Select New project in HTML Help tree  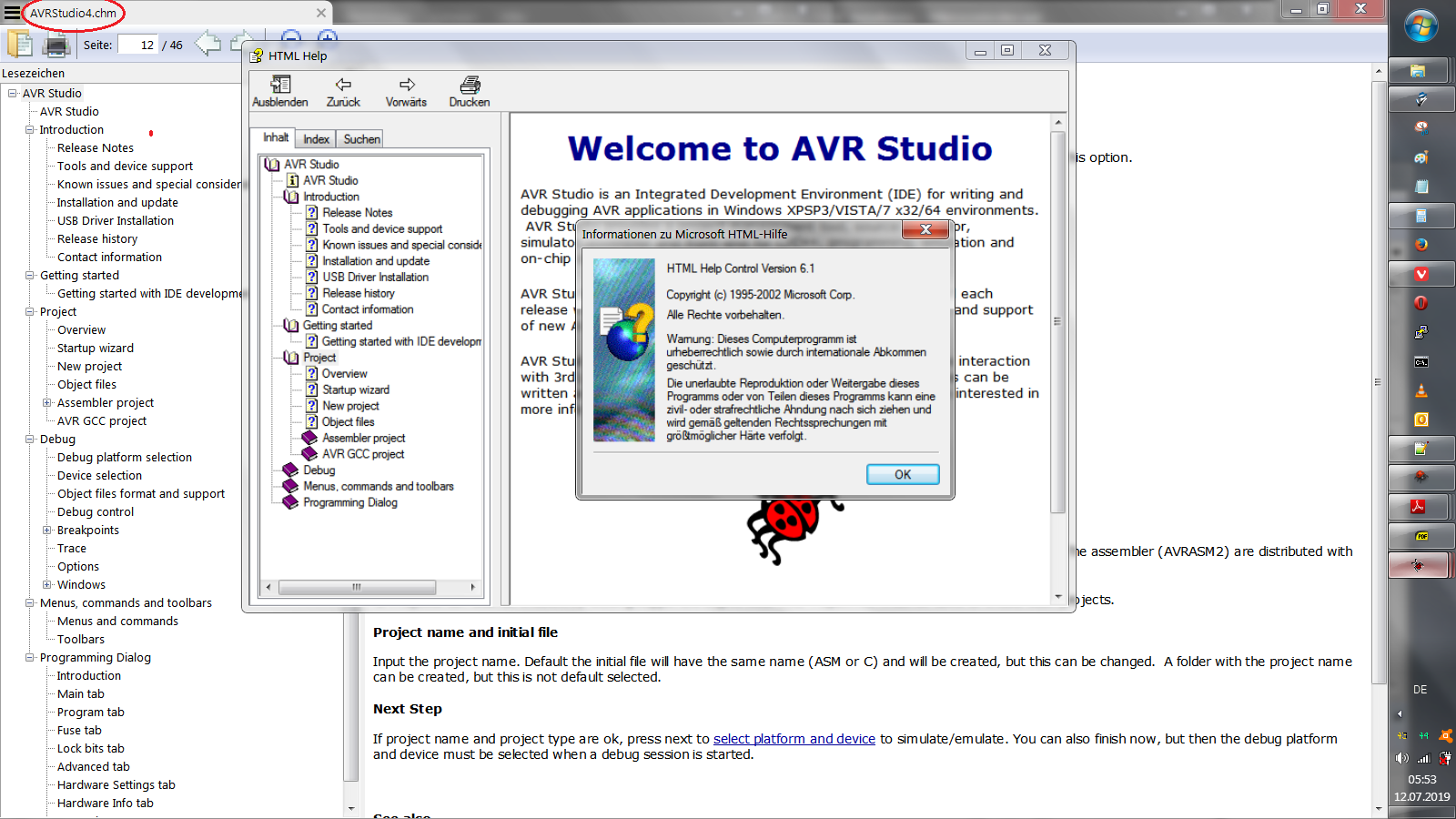coord(350,406)
